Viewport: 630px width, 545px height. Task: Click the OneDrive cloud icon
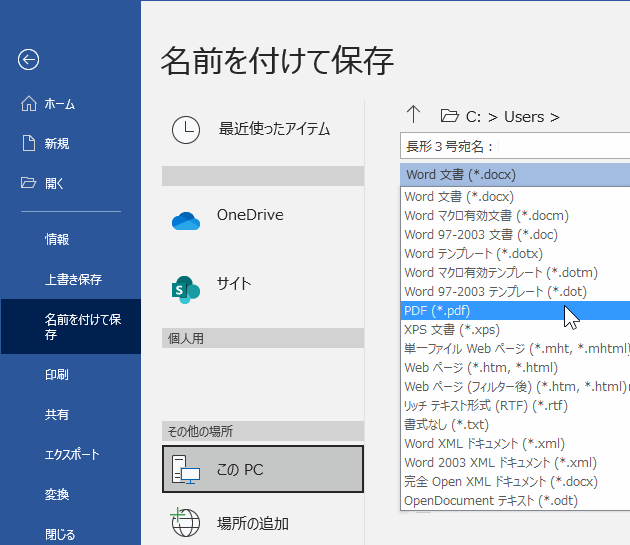(186, 220)
